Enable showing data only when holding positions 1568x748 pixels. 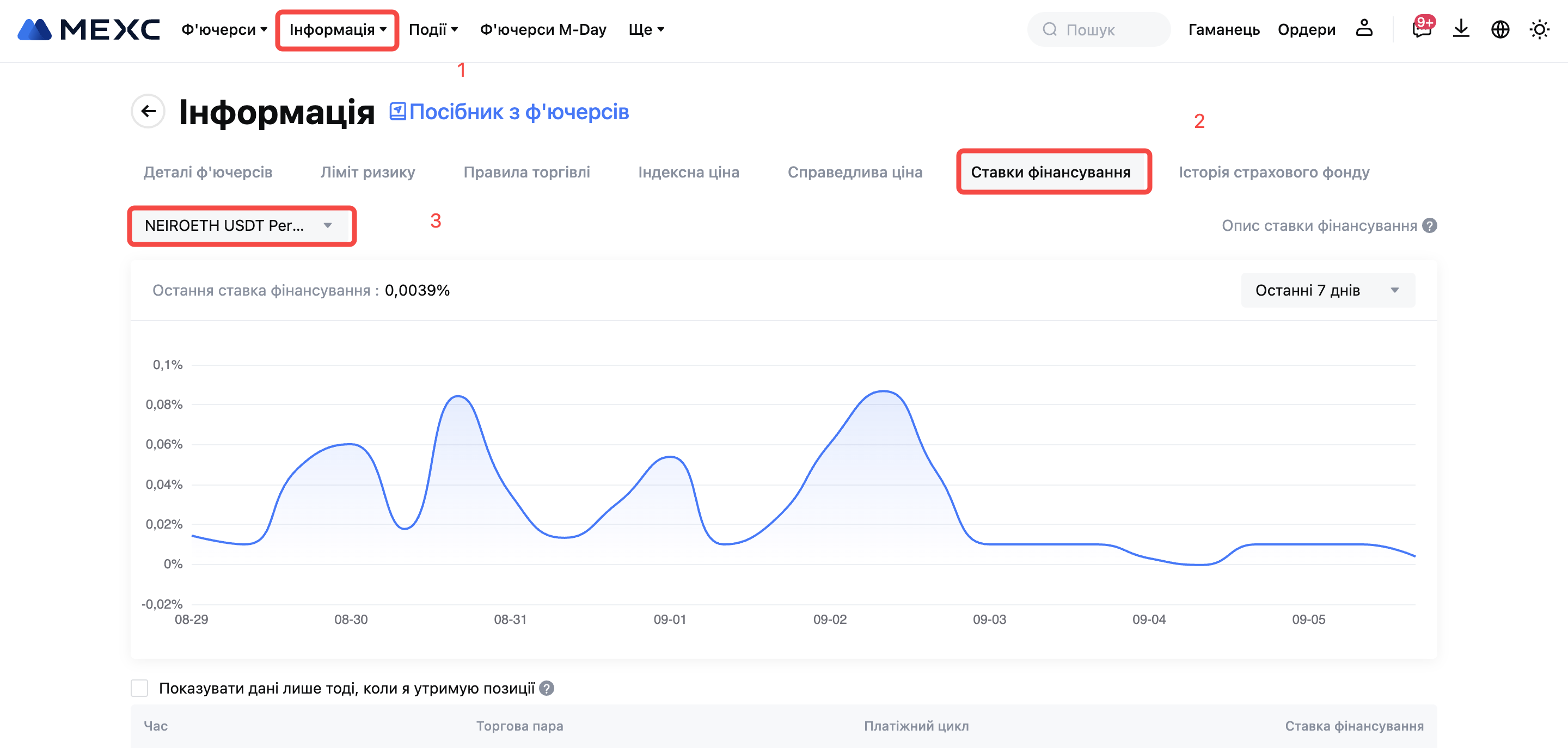tap(139, 688)
